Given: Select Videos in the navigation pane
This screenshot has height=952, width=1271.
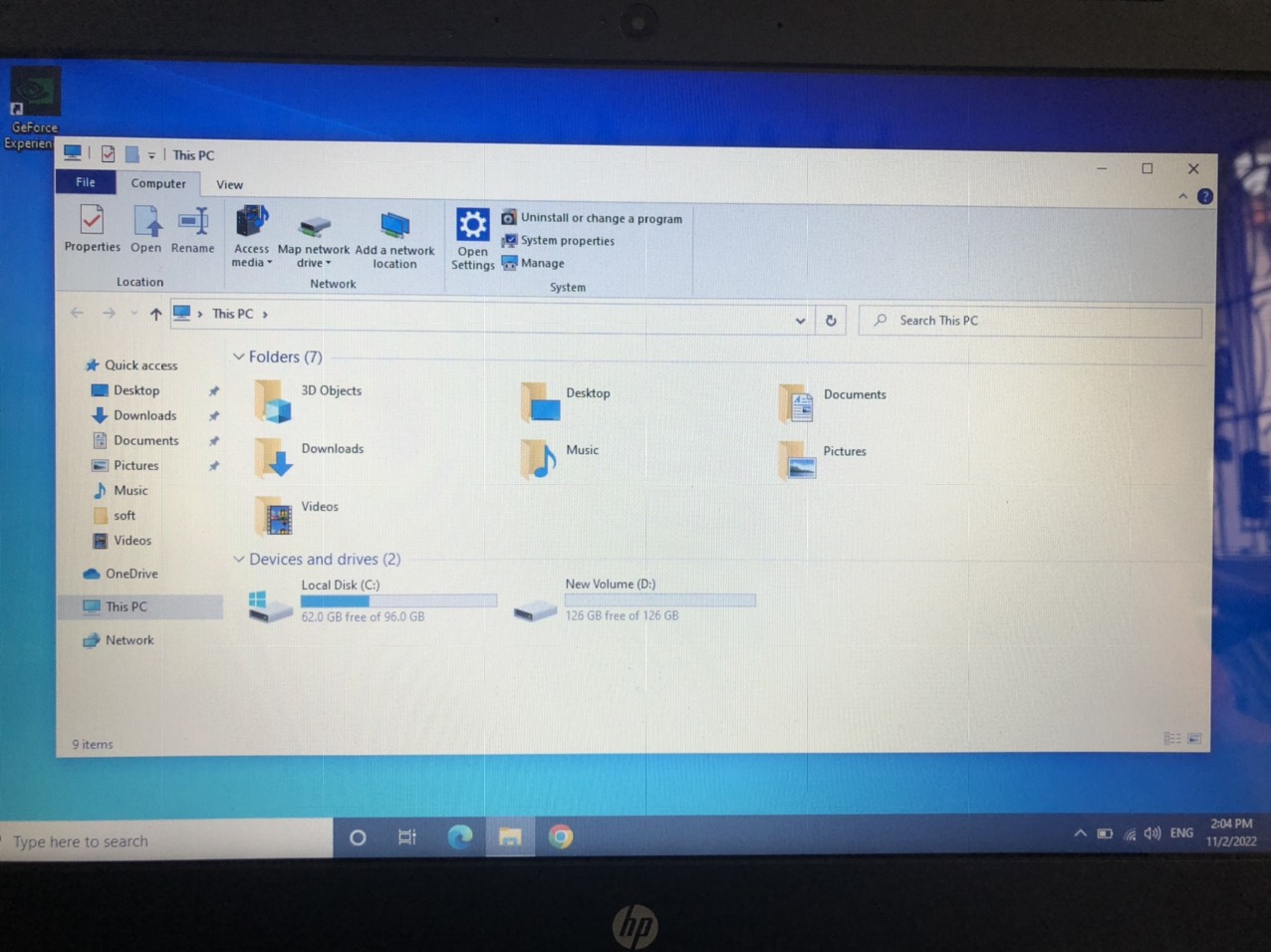Looking at the screenshot, I should 122,541.
